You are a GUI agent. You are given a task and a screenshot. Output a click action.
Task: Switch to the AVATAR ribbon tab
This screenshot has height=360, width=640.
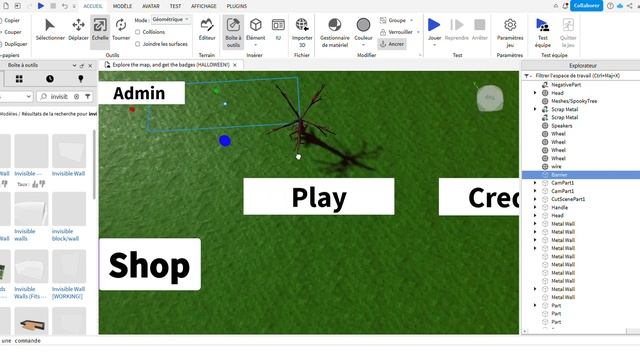(151, 6)
